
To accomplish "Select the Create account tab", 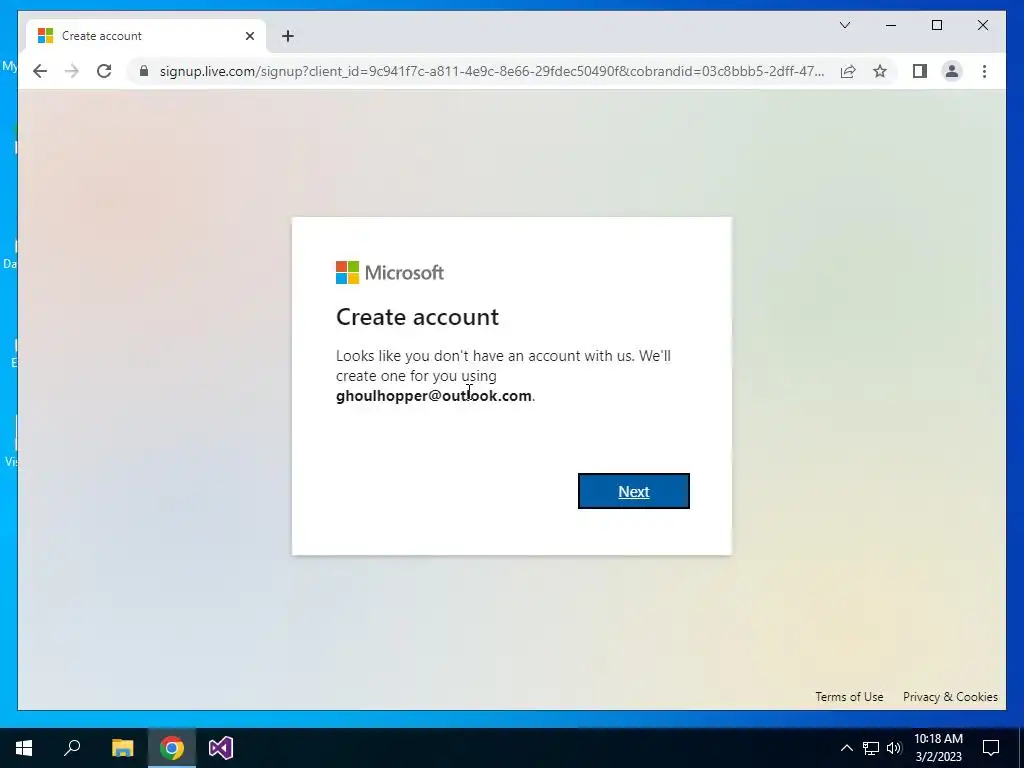I will (x=145, y=36).
